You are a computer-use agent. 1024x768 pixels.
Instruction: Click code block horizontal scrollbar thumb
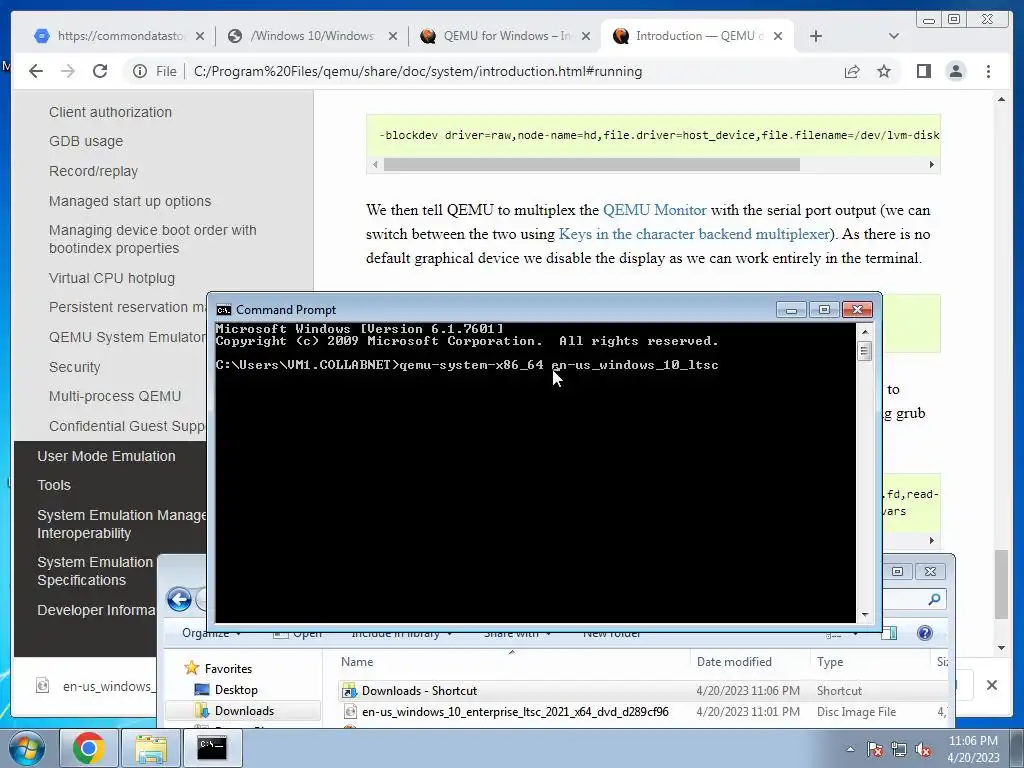coord(591,165)
